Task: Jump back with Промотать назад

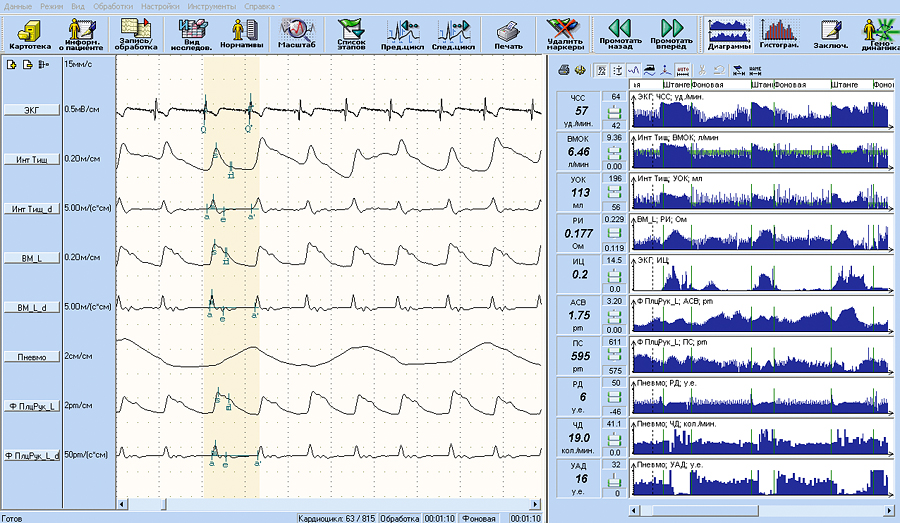Action: [x=620, y=33]
